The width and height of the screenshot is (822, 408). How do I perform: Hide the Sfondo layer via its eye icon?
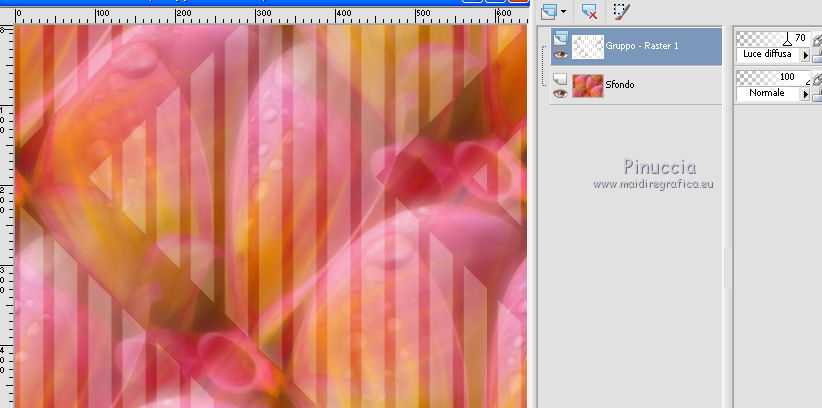click(x=560, y=93)
